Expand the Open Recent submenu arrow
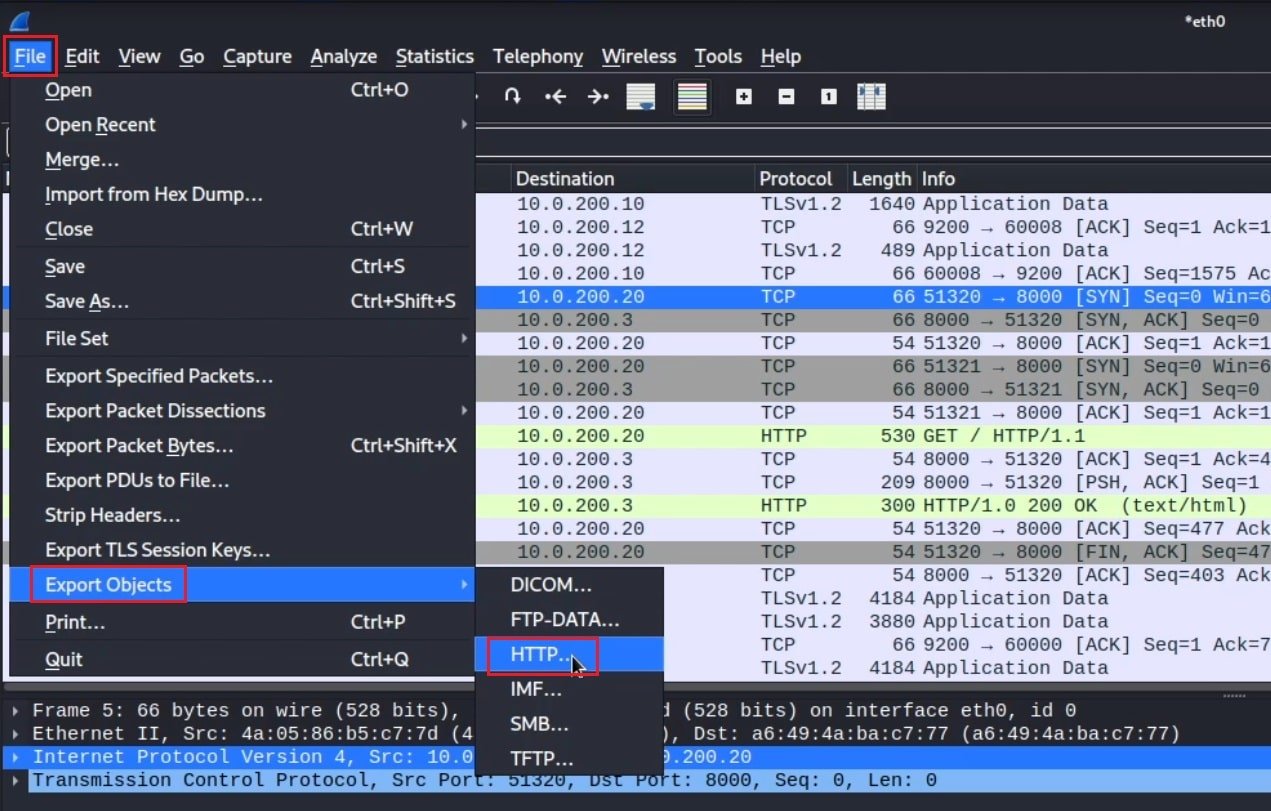Viewport: 1271px width, 811px height. [463, 125]
